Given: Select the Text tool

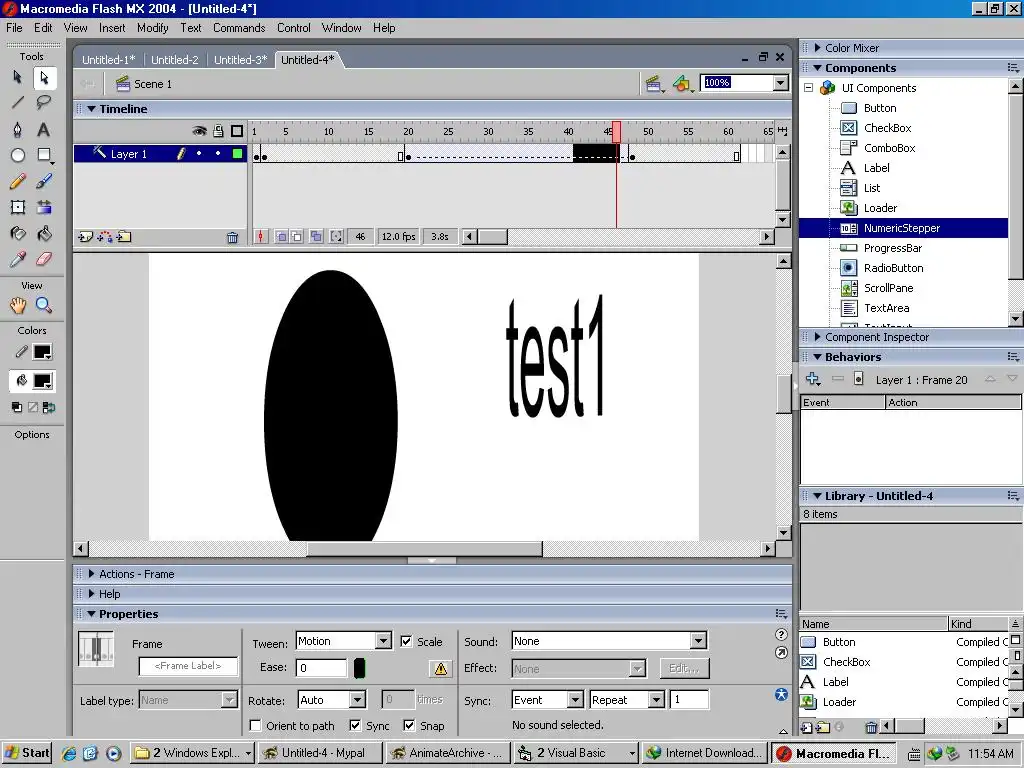Looking at the screenshot, I should [x=44, y=129].
